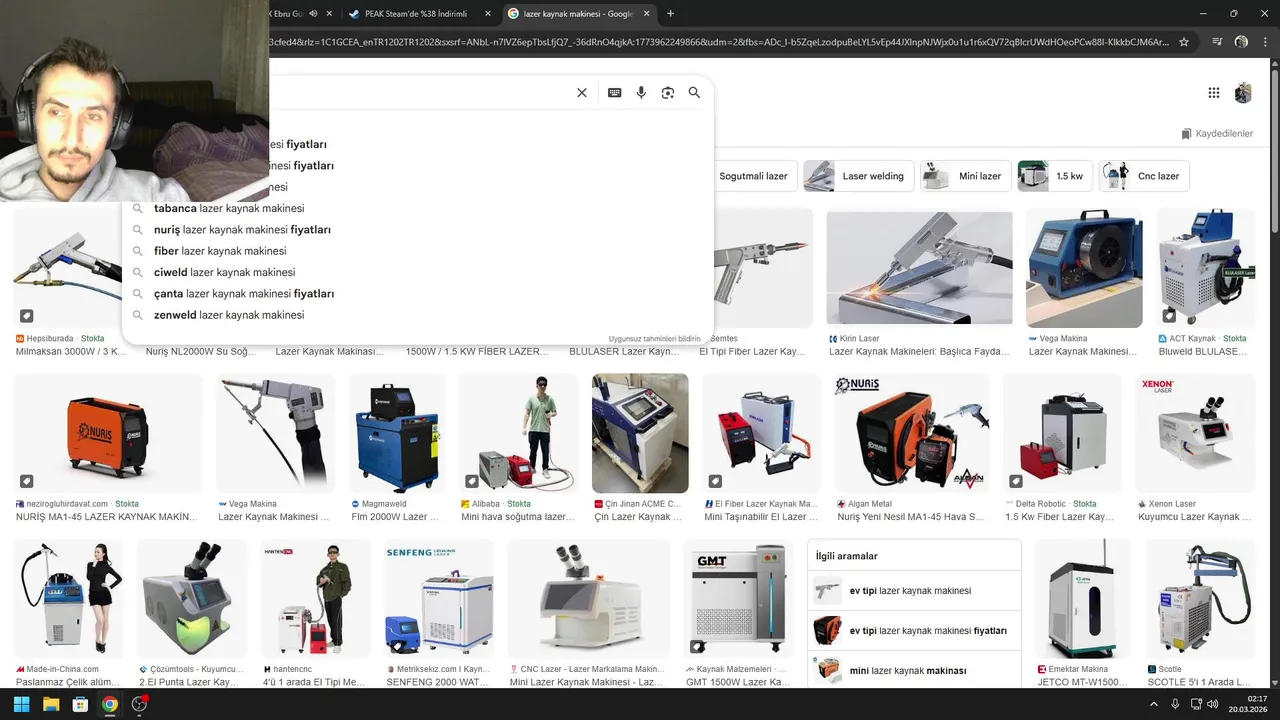Open the Emektar Makina JETCO MT-W1500 image
Screen dimensions: 1280x720
point(1083,598)
